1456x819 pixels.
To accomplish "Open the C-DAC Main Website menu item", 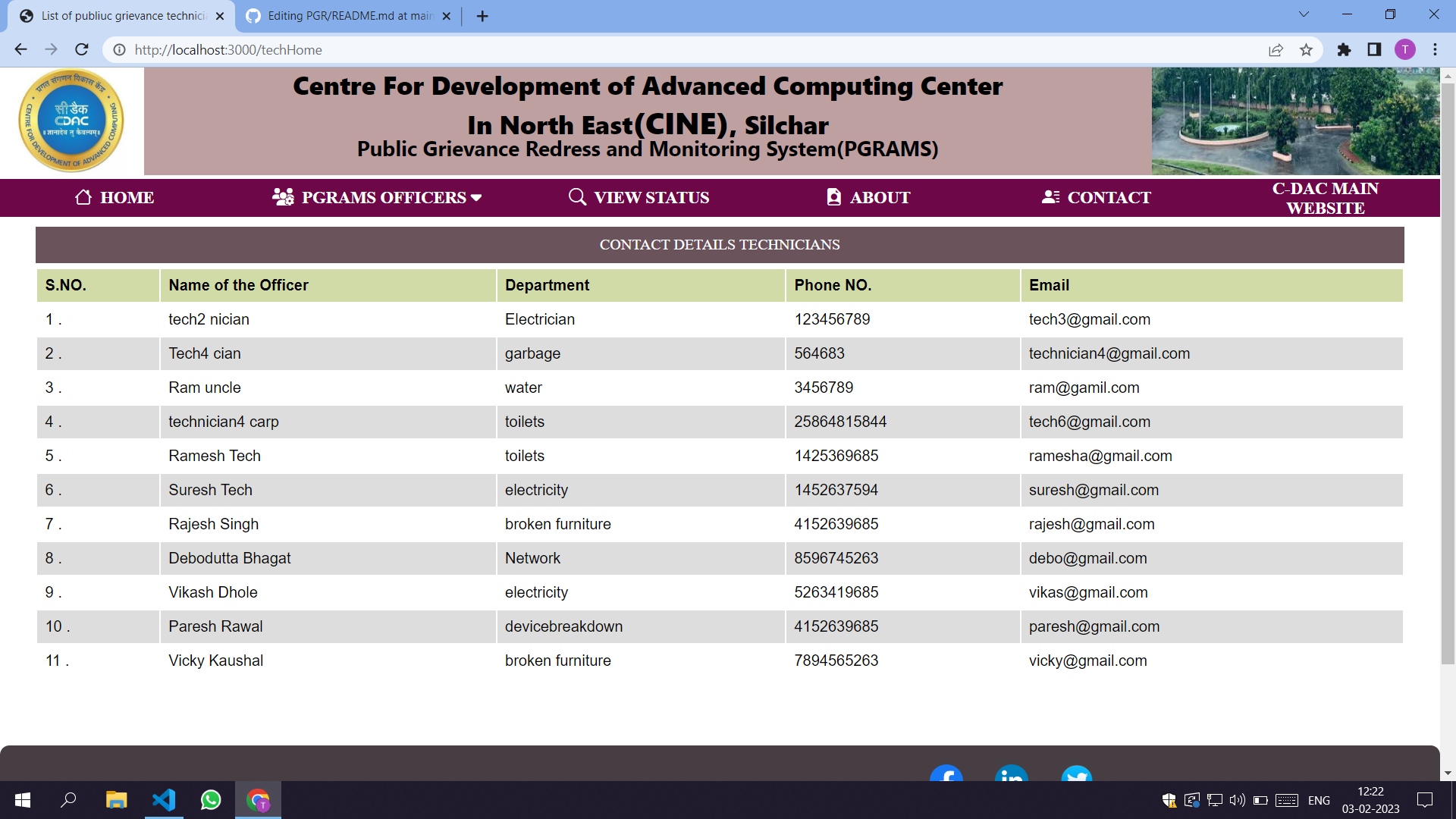I will (1325, 198).
